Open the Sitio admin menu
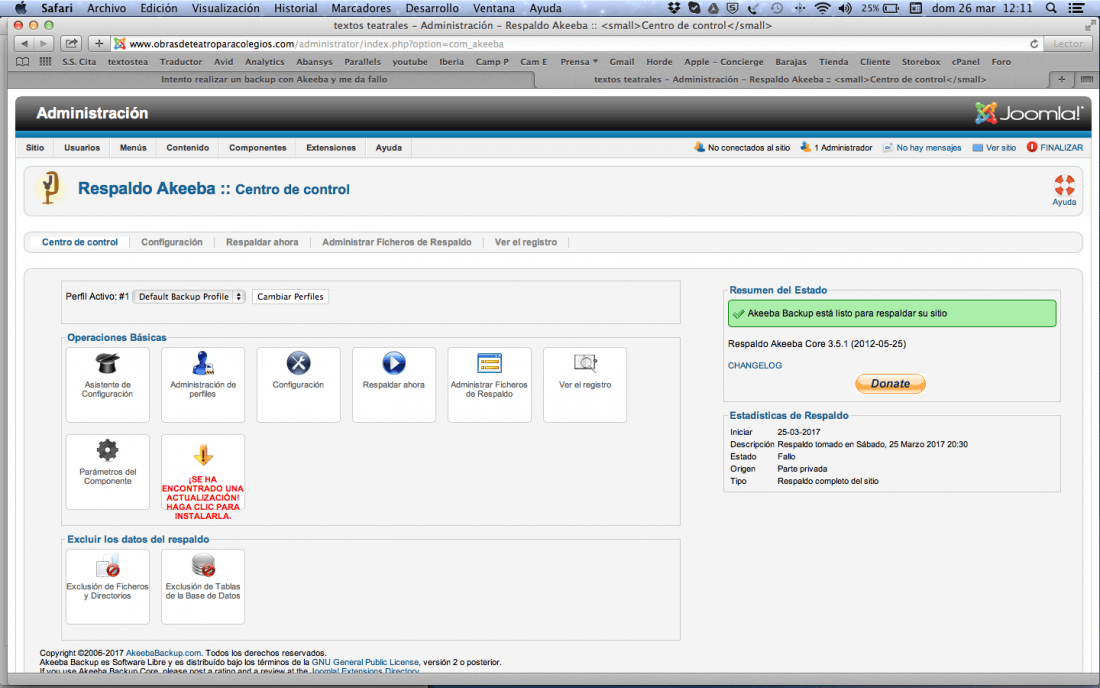Viewport: 1100px width, 688px height. click(35, 148)
